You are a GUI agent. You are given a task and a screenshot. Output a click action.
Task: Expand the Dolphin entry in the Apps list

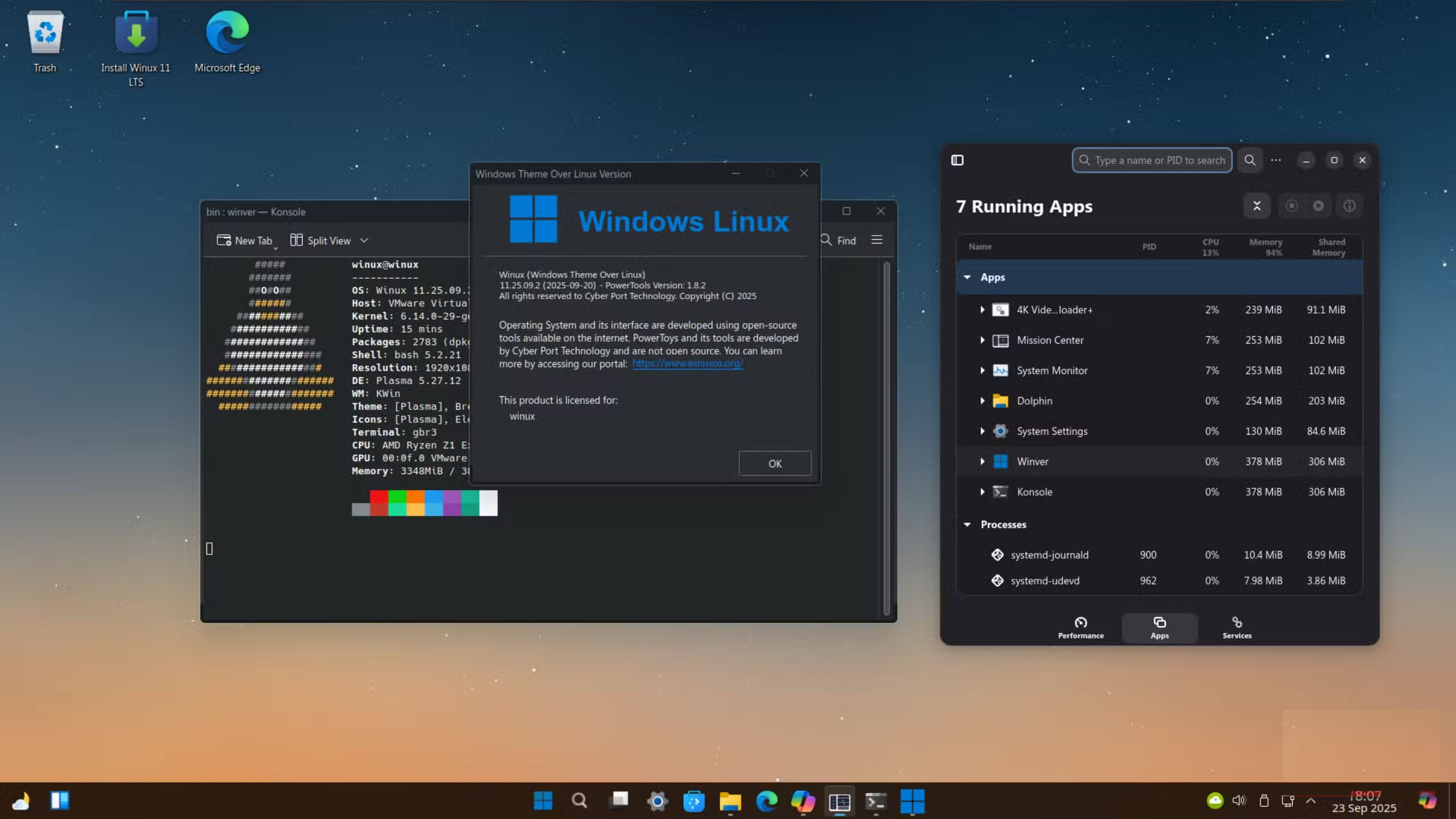pyautogui.click(x=983, y=401)
